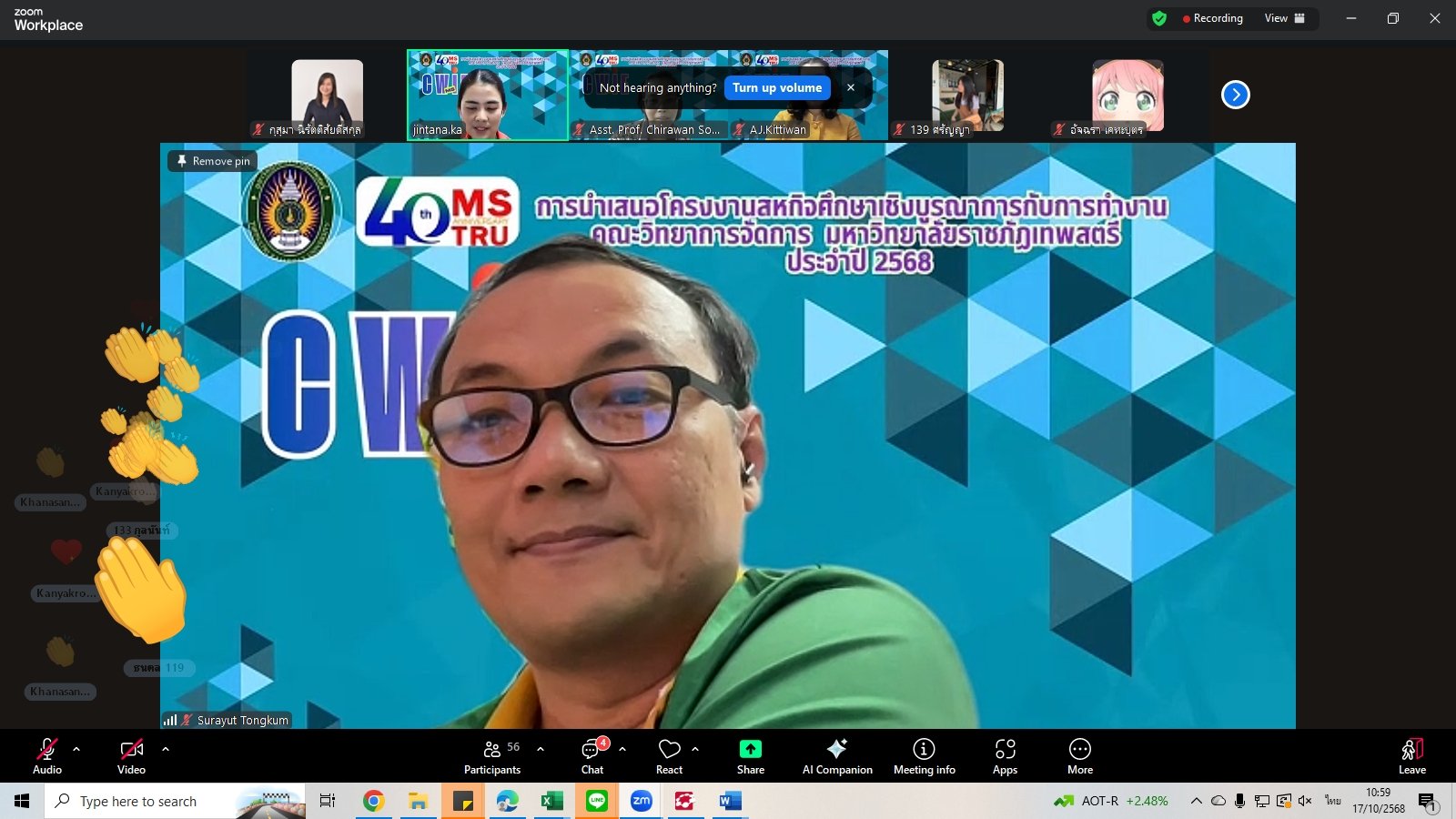Expand the arrow next to Participants

click(541, 749)
